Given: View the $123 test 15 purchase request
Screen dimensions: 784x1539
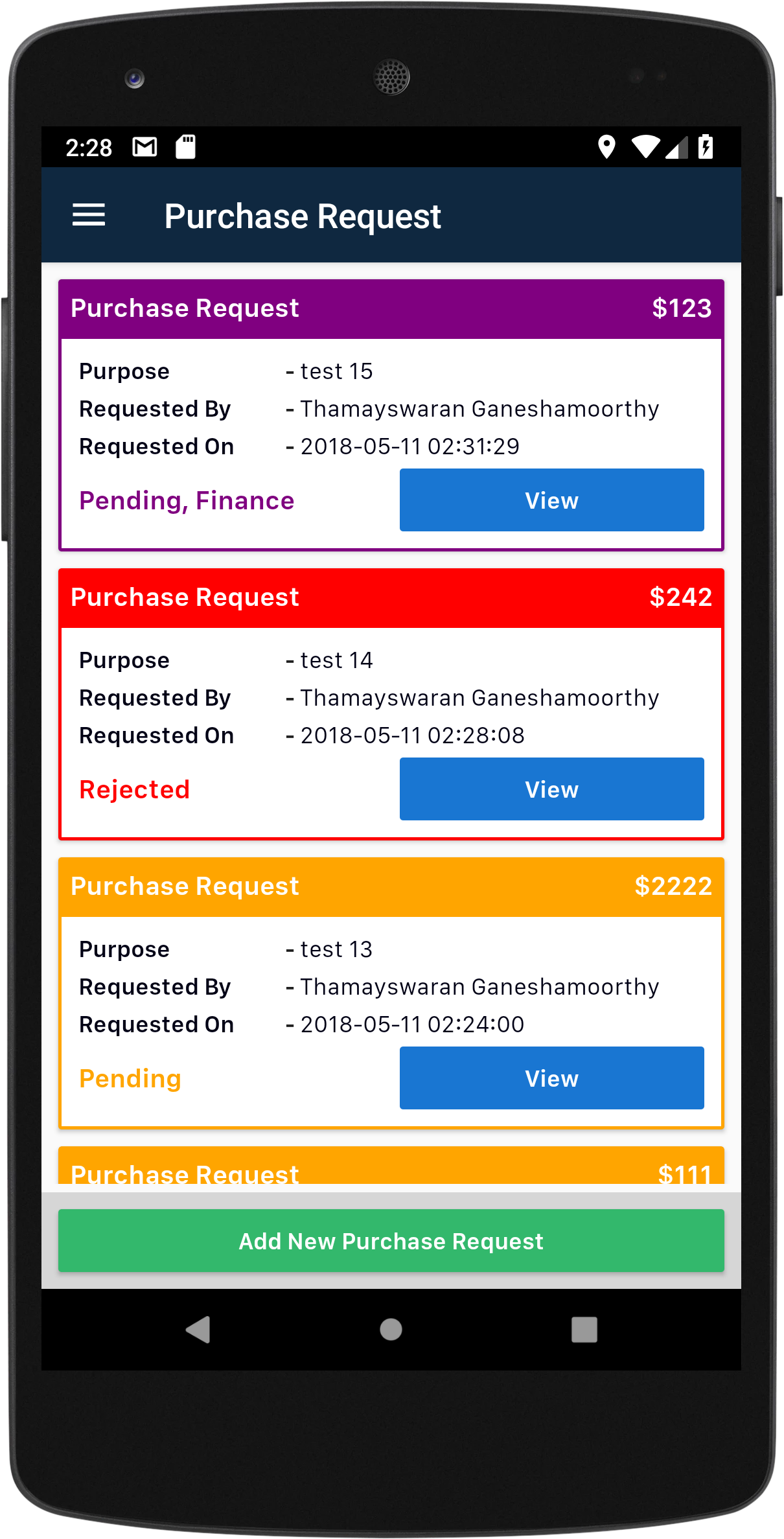Looking at the screenshot, I should coord(551,500).
